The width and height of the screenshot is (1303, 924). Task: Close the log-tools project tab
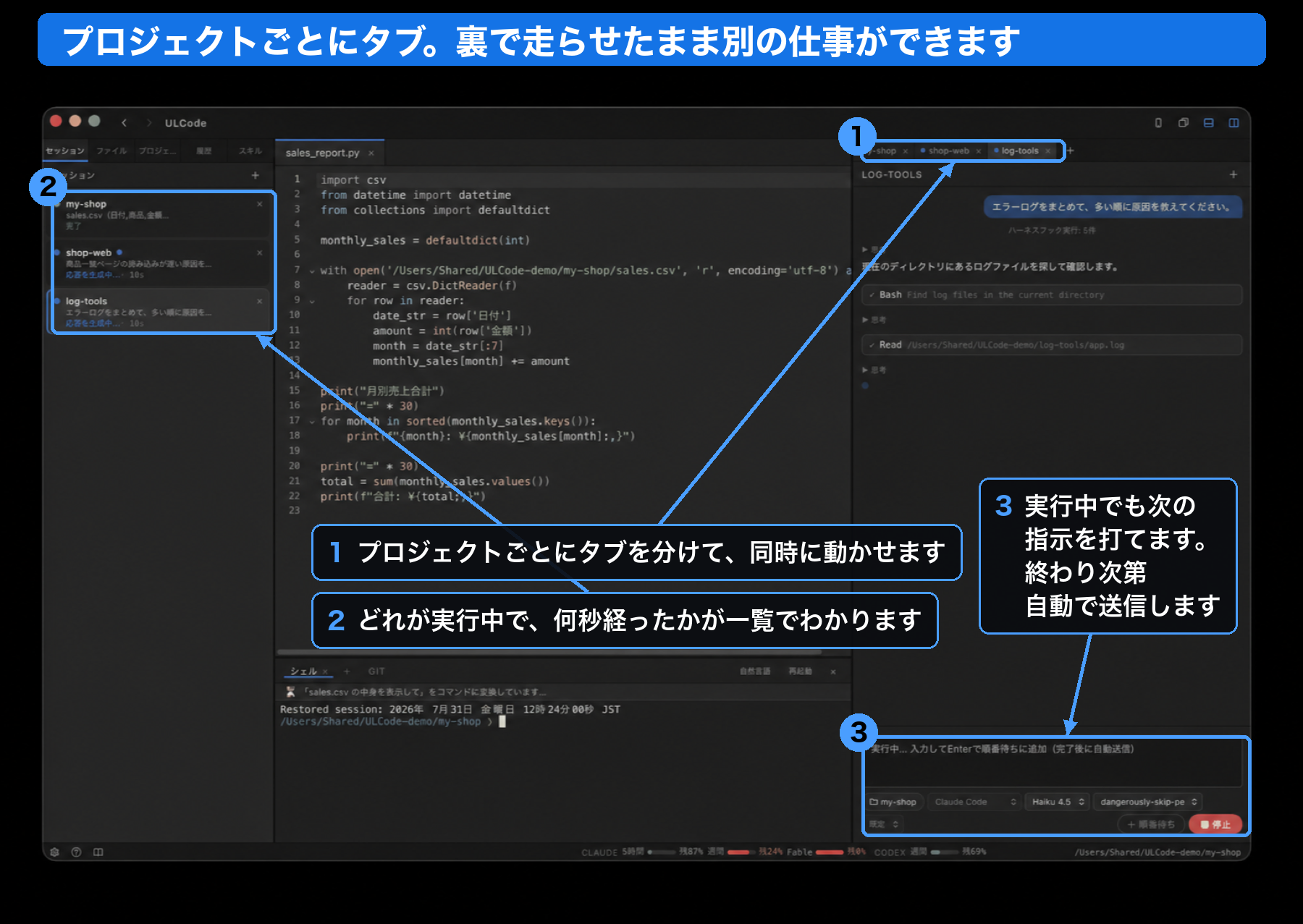pyautogui.click(x=1047, y=151)
